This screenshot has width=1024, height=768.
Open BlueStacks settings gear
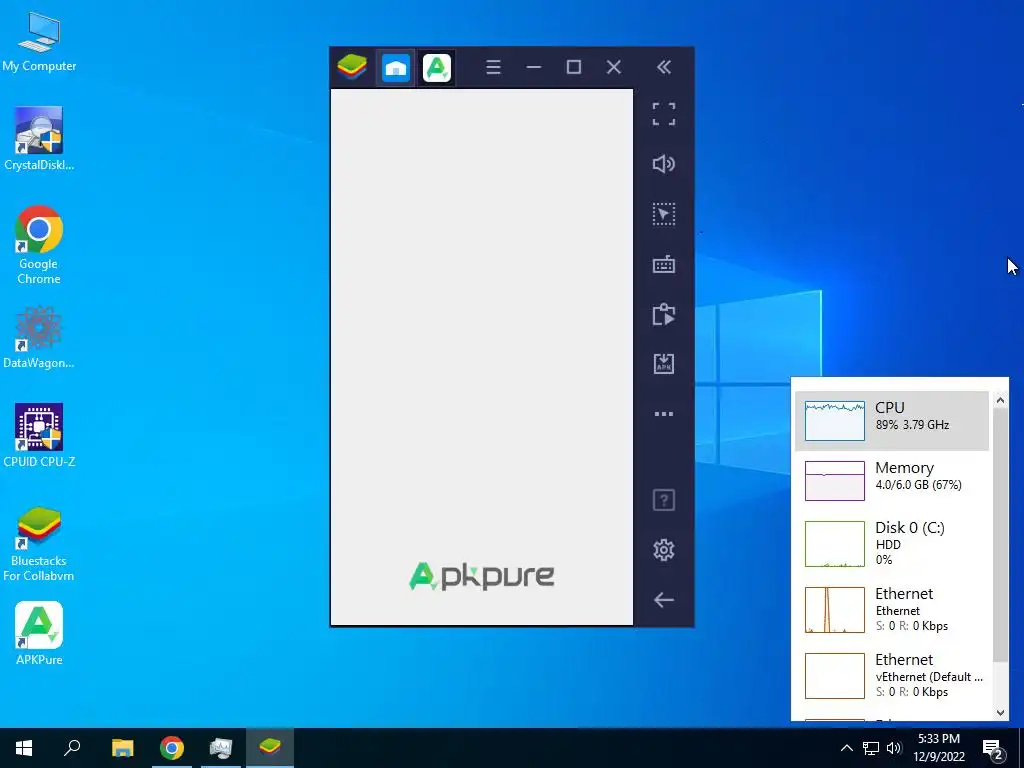(664, 550)
